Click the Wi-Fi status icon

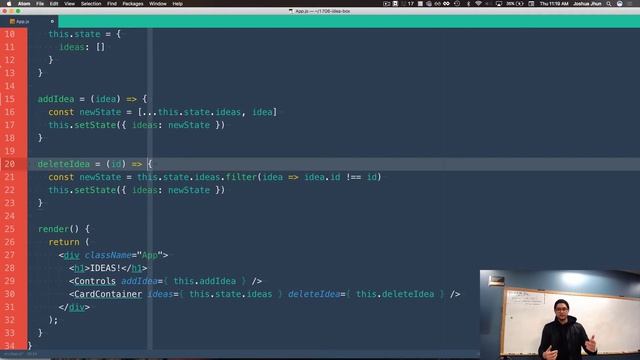[478, 4]
